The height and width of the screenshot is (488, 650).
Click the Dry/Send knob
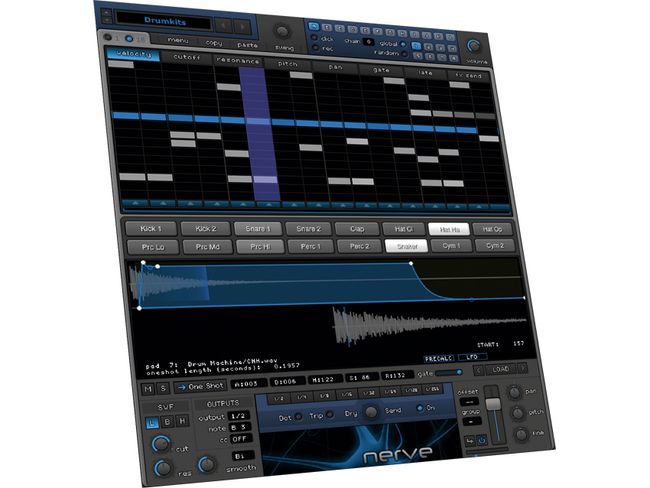371,412
